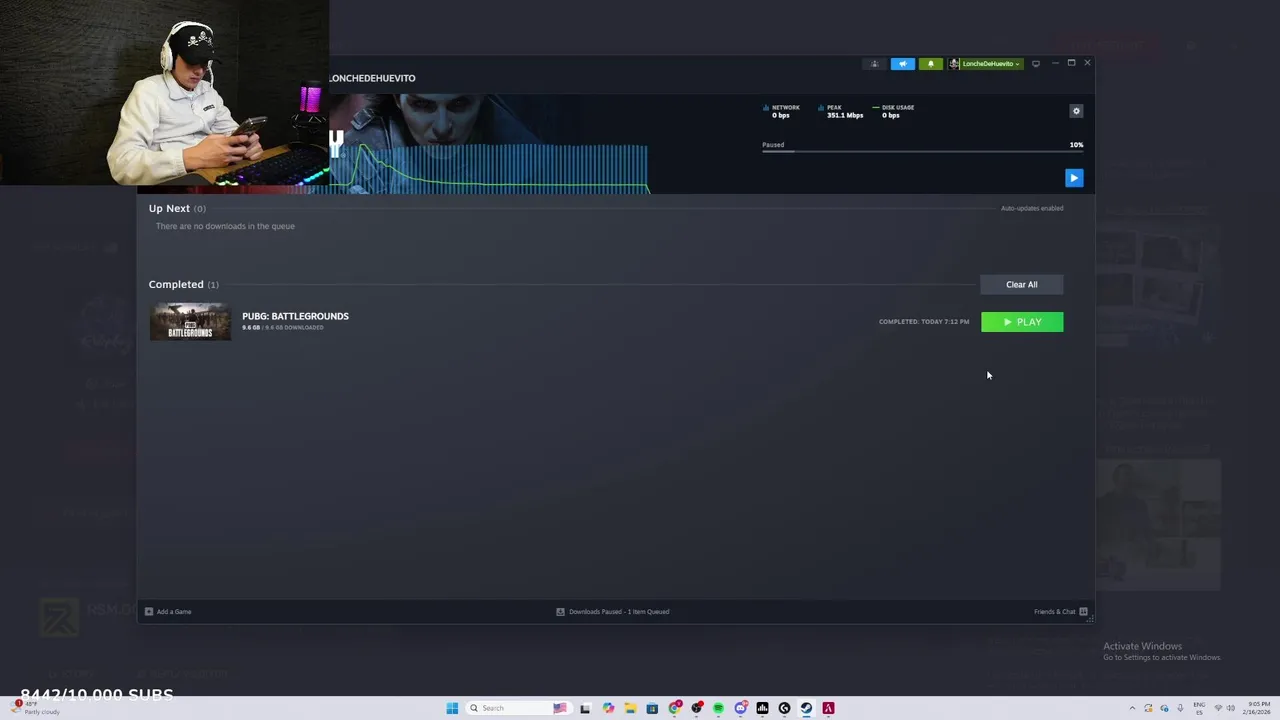Viewport: 1280px width, 720px height.
Task: Click 'Completed: Today 7:12 PM' text
Action: [924, 322]
